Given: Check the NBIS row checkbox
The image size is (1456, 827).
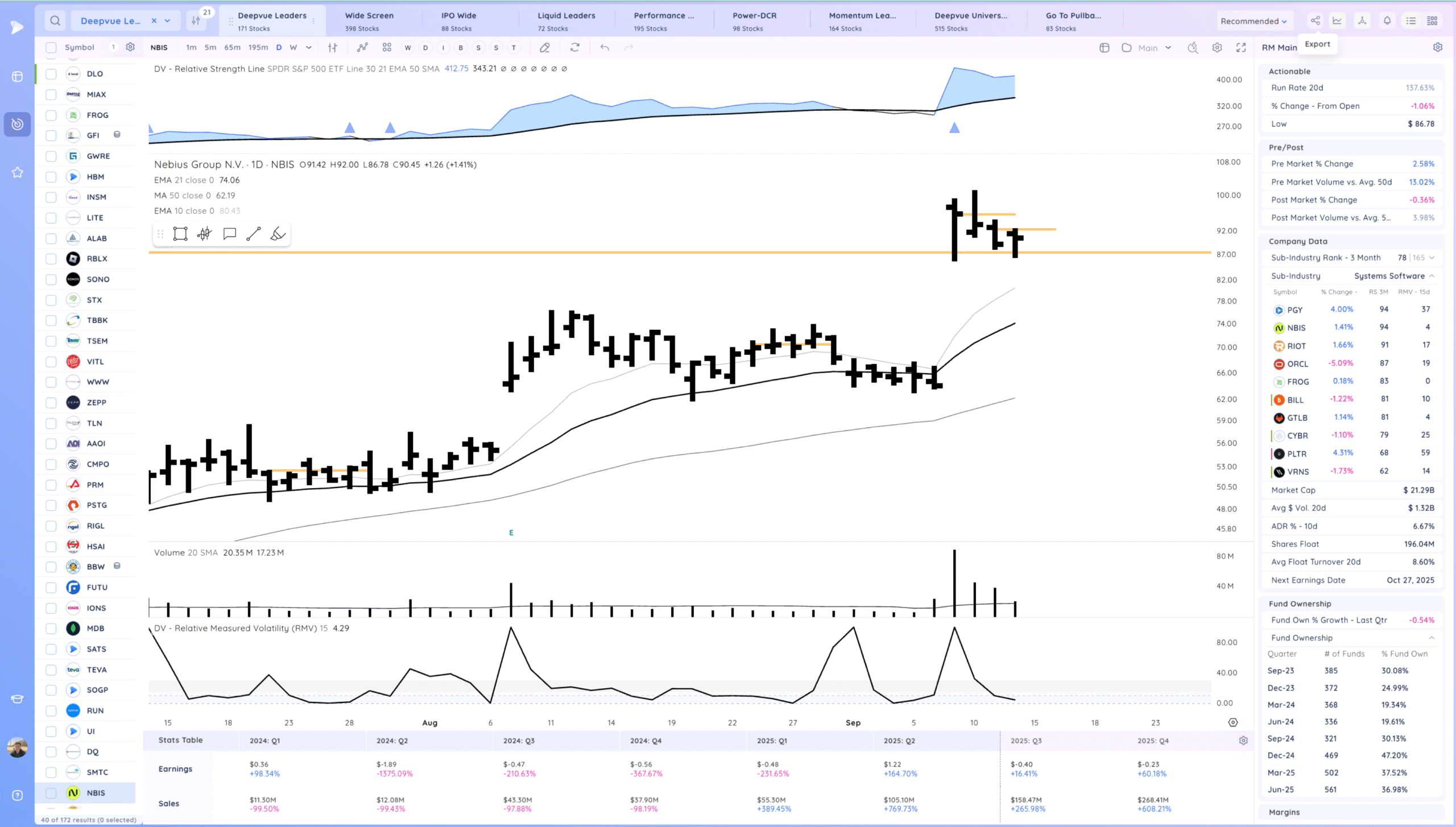Looking at the screenshot, I should pyautogui.click(x=51, y=793).
